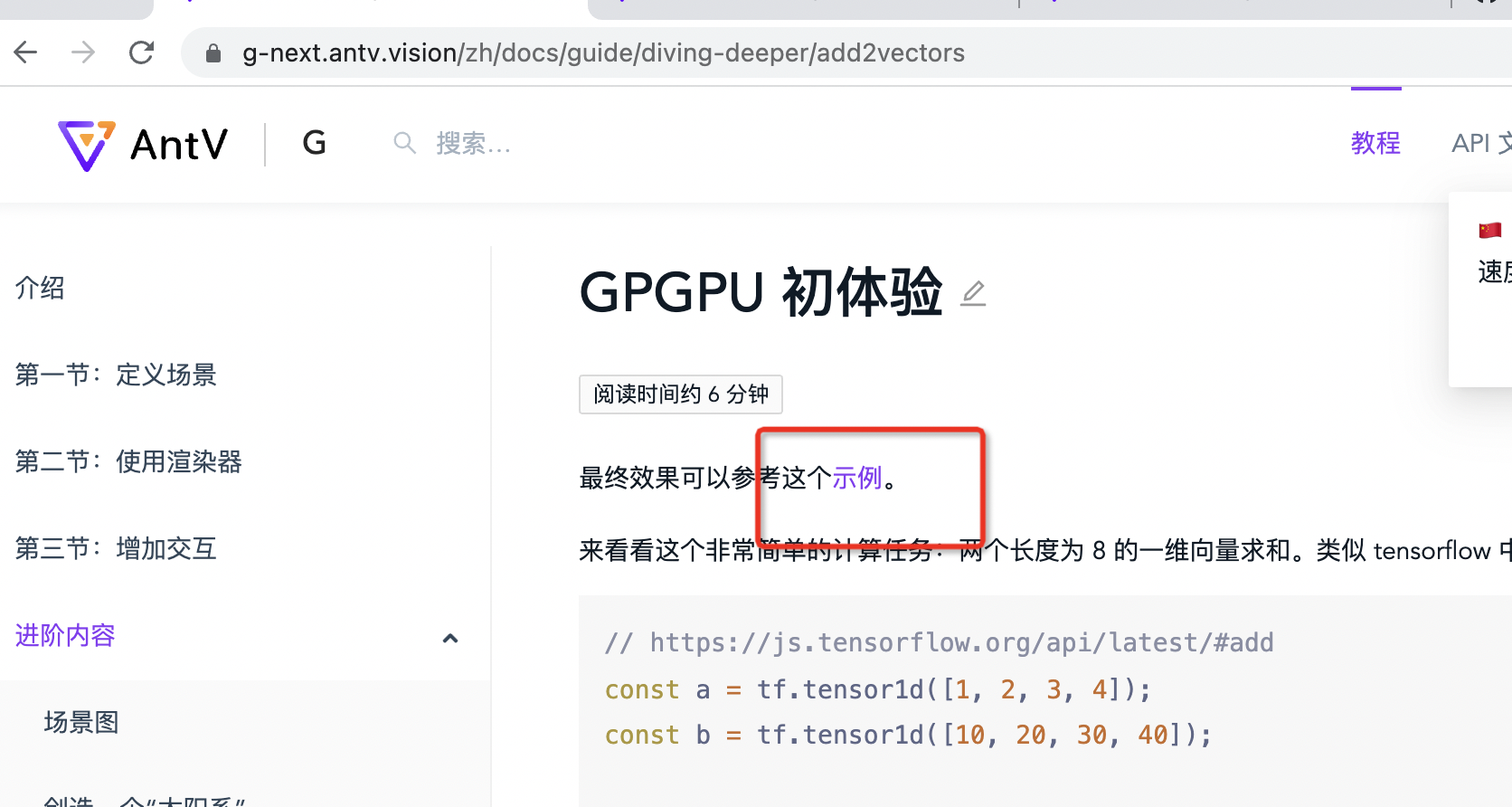Image resolution: width=1512 pixels, height=807 pixels.
Task: Collapse 进阶内容 with the chevron
Action: tap(450, 638)
